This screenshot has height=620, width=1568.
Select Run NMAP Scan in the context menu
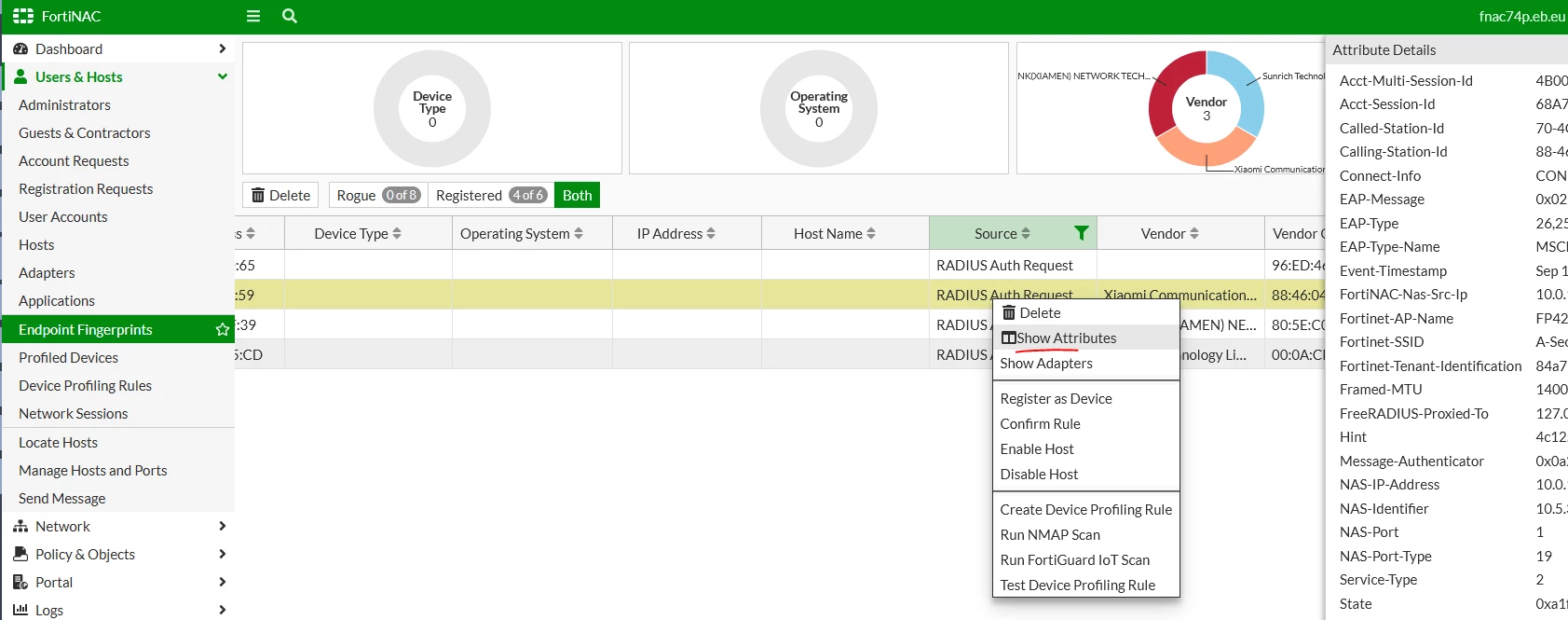click(x=1086, y=534)
